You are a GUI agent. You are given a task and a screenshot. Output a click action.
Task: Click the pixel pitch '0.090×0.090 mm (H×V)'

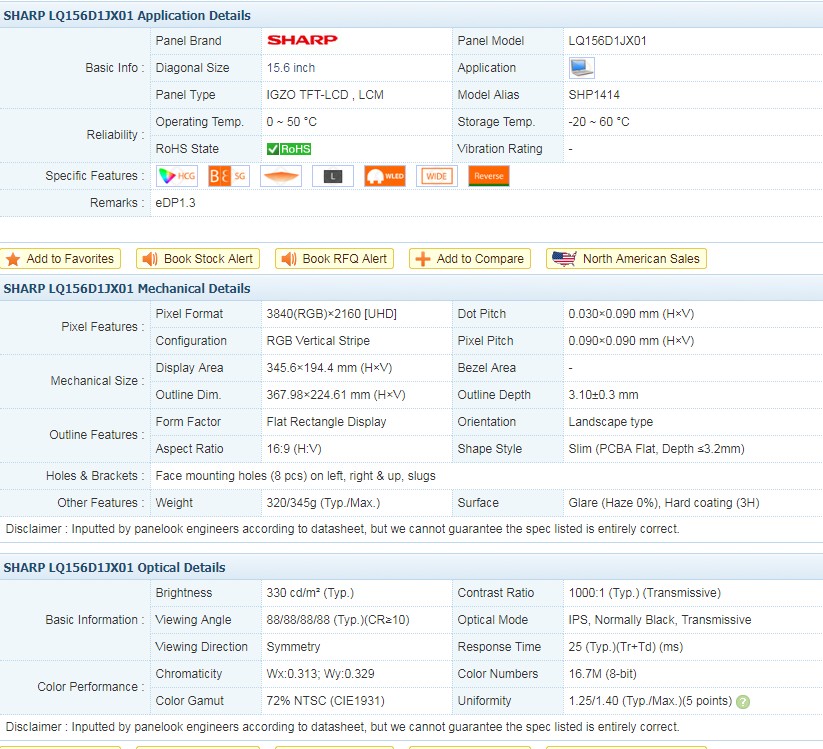click(x=631, y=341)
